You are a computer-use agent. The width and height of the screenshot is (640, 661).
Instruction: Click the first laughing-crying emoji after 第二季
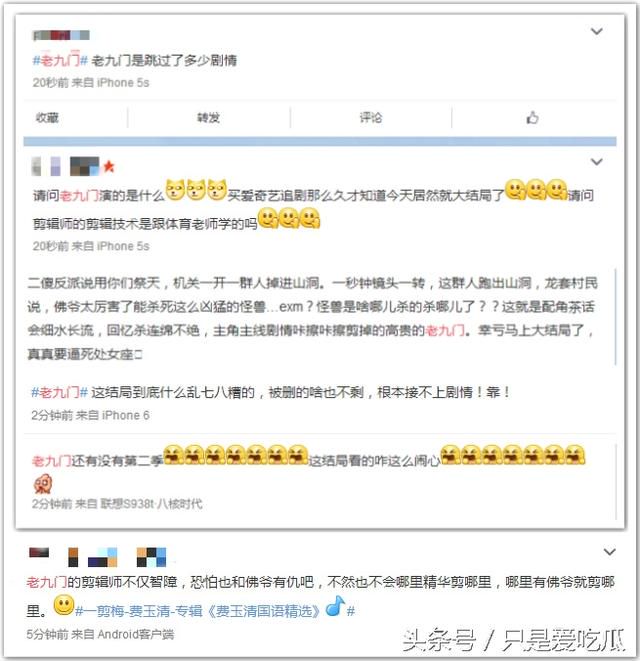point(173,455)
